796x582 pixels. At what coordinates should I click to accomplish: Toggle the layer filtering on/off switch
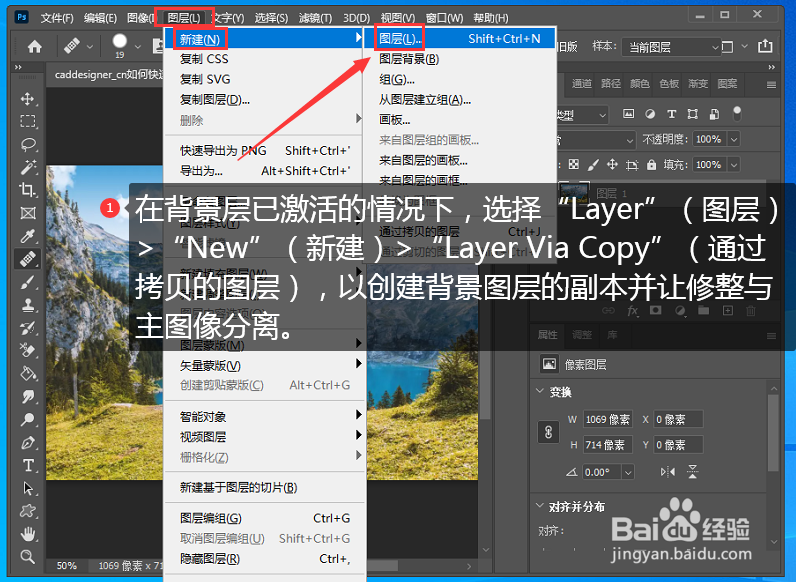coord(737,113)
